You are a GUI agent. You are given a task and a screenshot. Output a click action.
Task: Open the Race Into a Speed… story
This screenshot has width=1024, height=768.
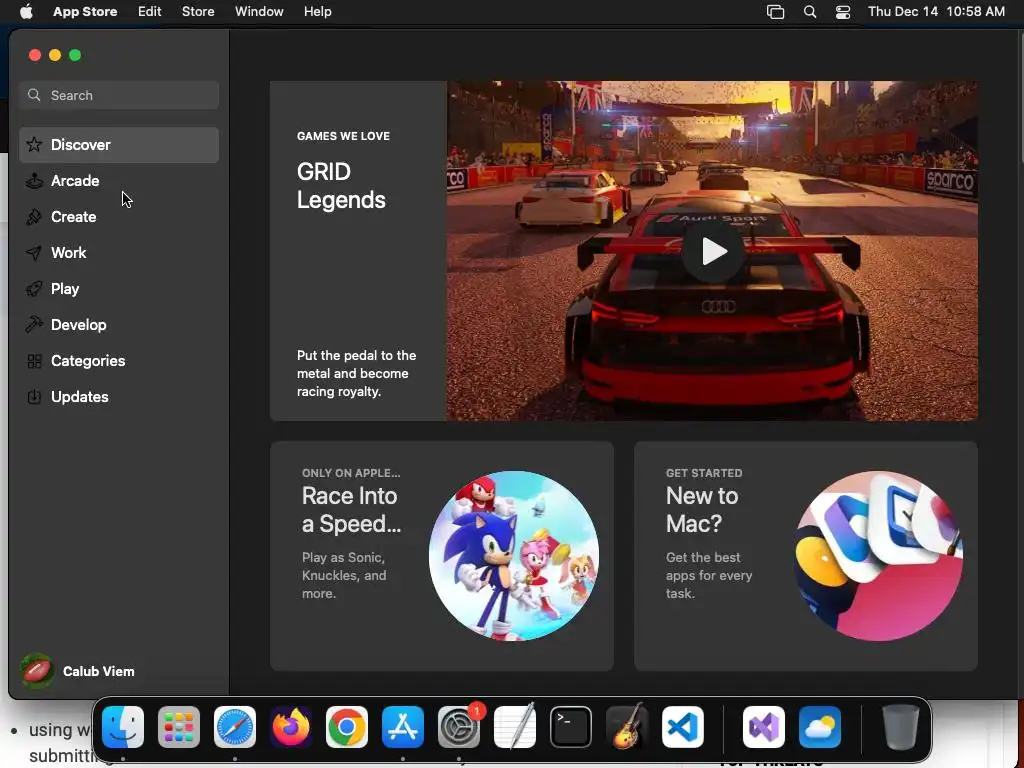point(442,556)
